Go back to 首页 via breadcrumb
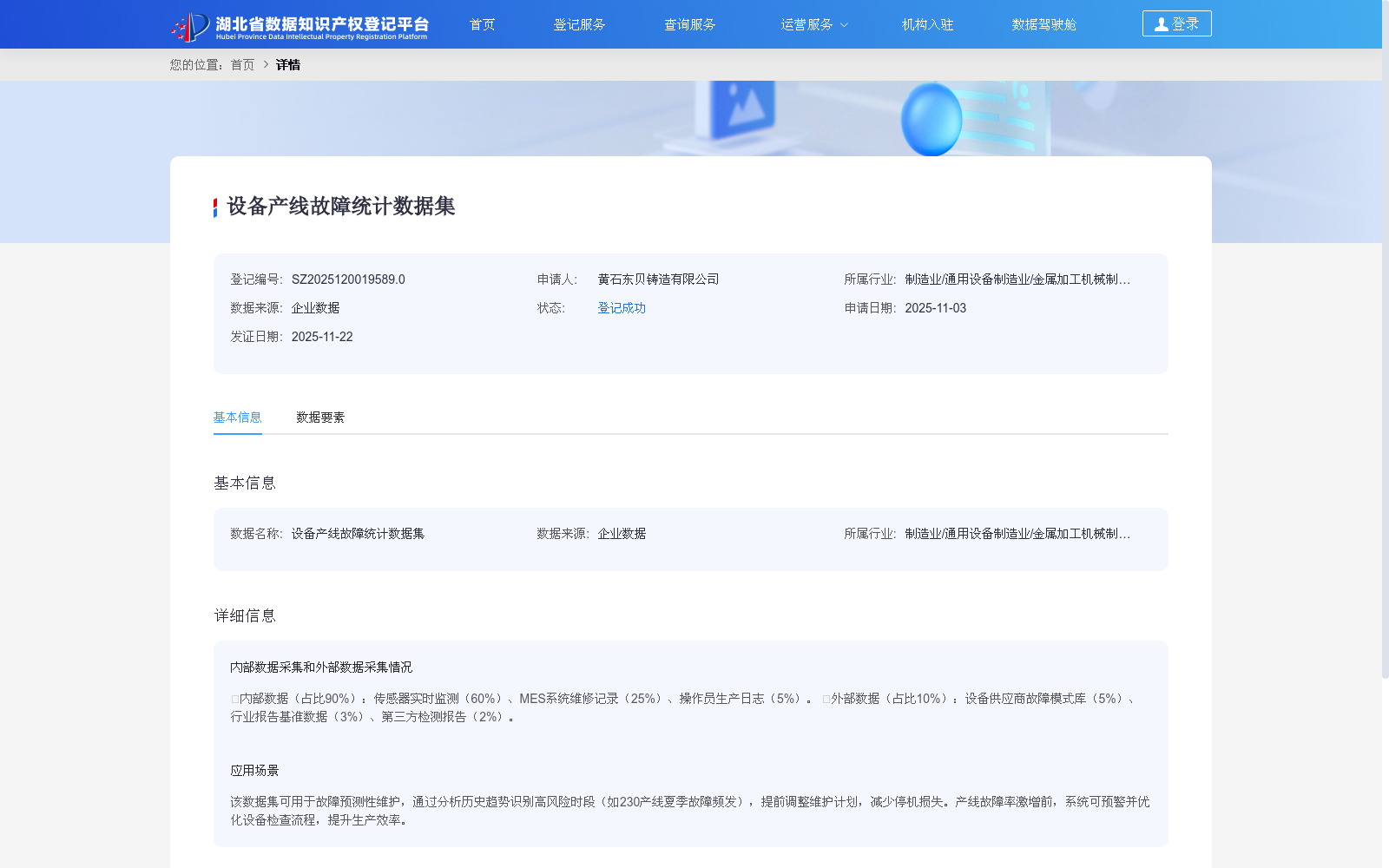1389x868 pixels. (x=242, y=65)
